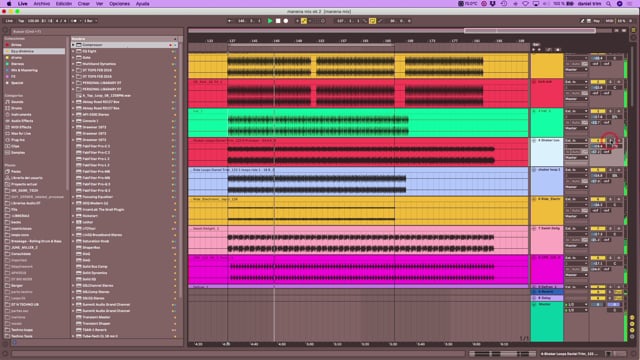Toggle the metronome button

point(74,21)
